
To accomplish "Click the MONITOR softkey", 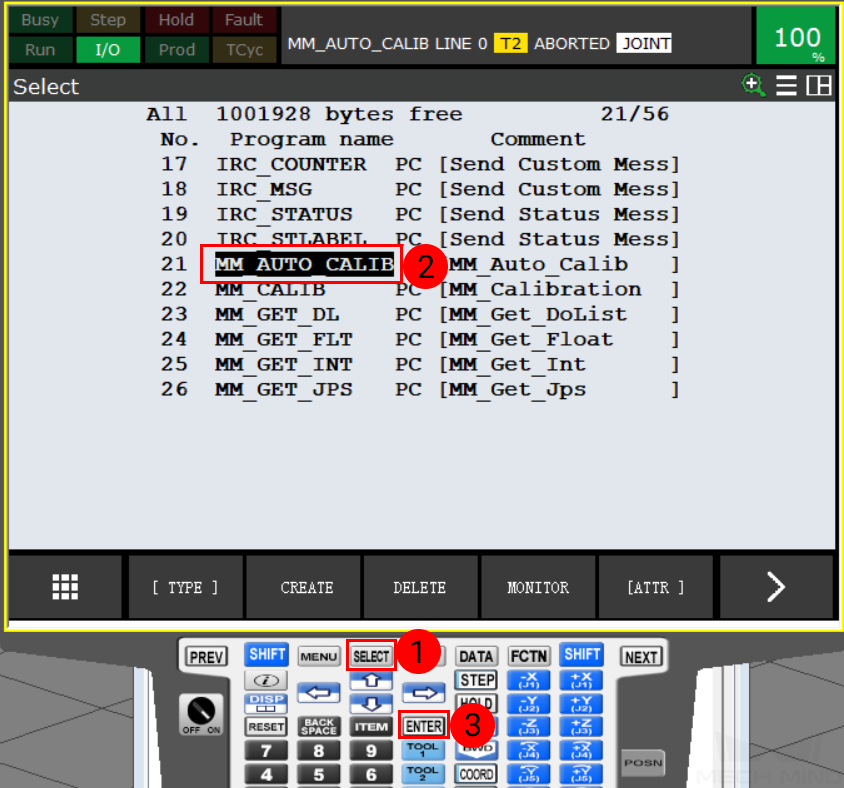I will pyautogui.click(x=538, y=587).
